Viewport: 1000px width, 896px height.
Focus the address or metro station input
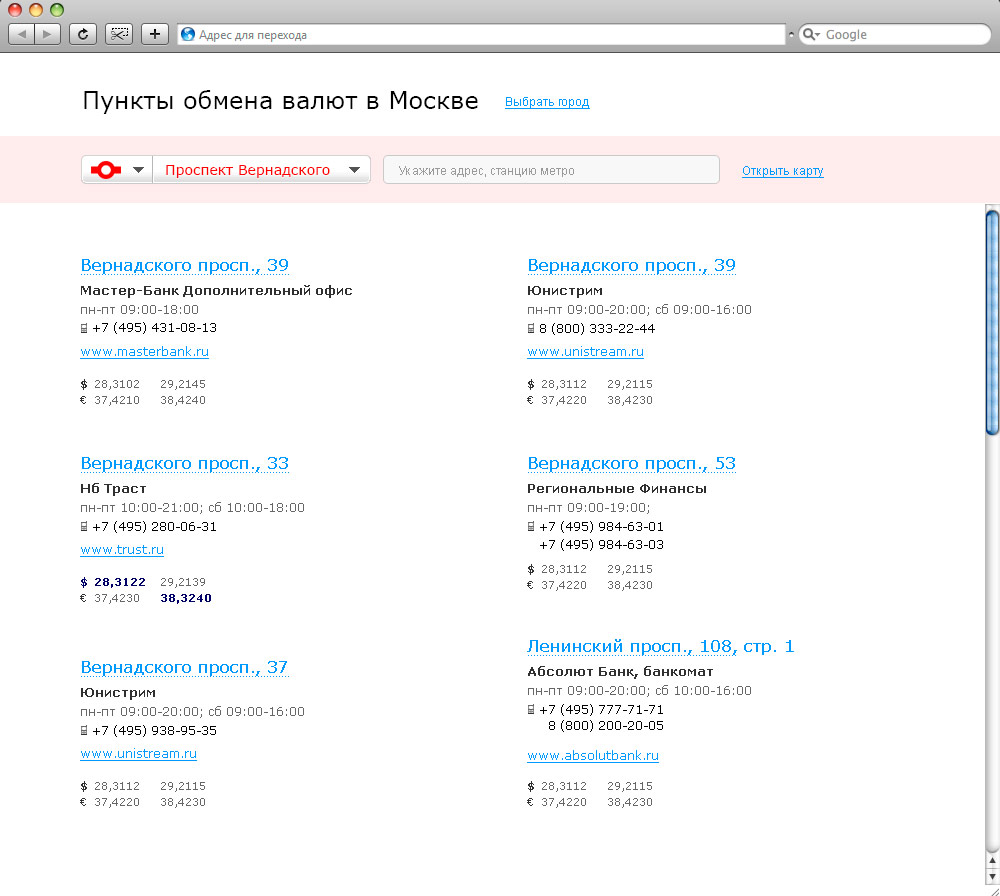(551, 170)
